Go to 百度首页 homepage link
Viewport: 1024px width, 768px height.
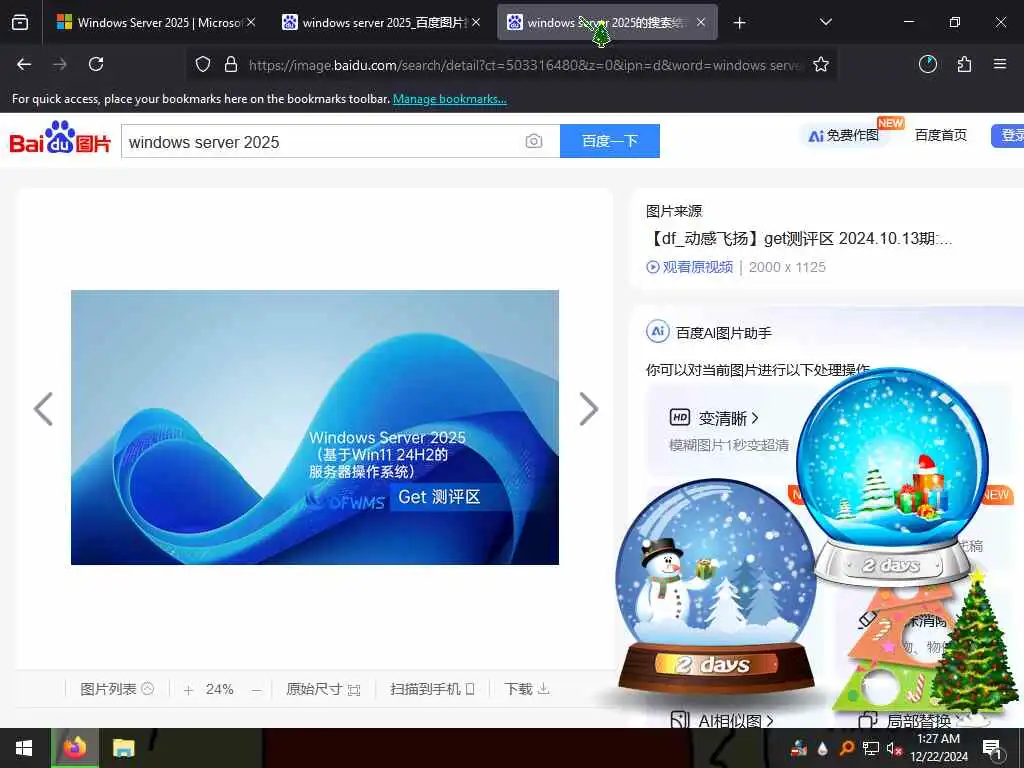point(940,135)
